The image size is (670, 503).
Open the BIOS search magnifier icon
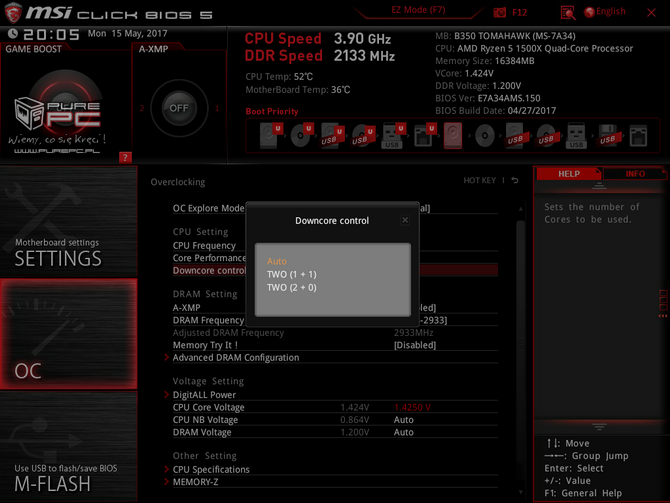pyautogui.click(x=567, y=12)
